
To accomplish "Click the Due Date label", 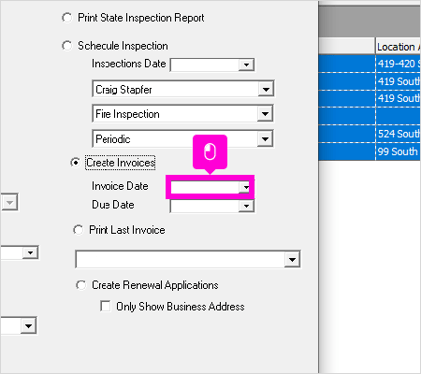I will [x=113, y=204].
